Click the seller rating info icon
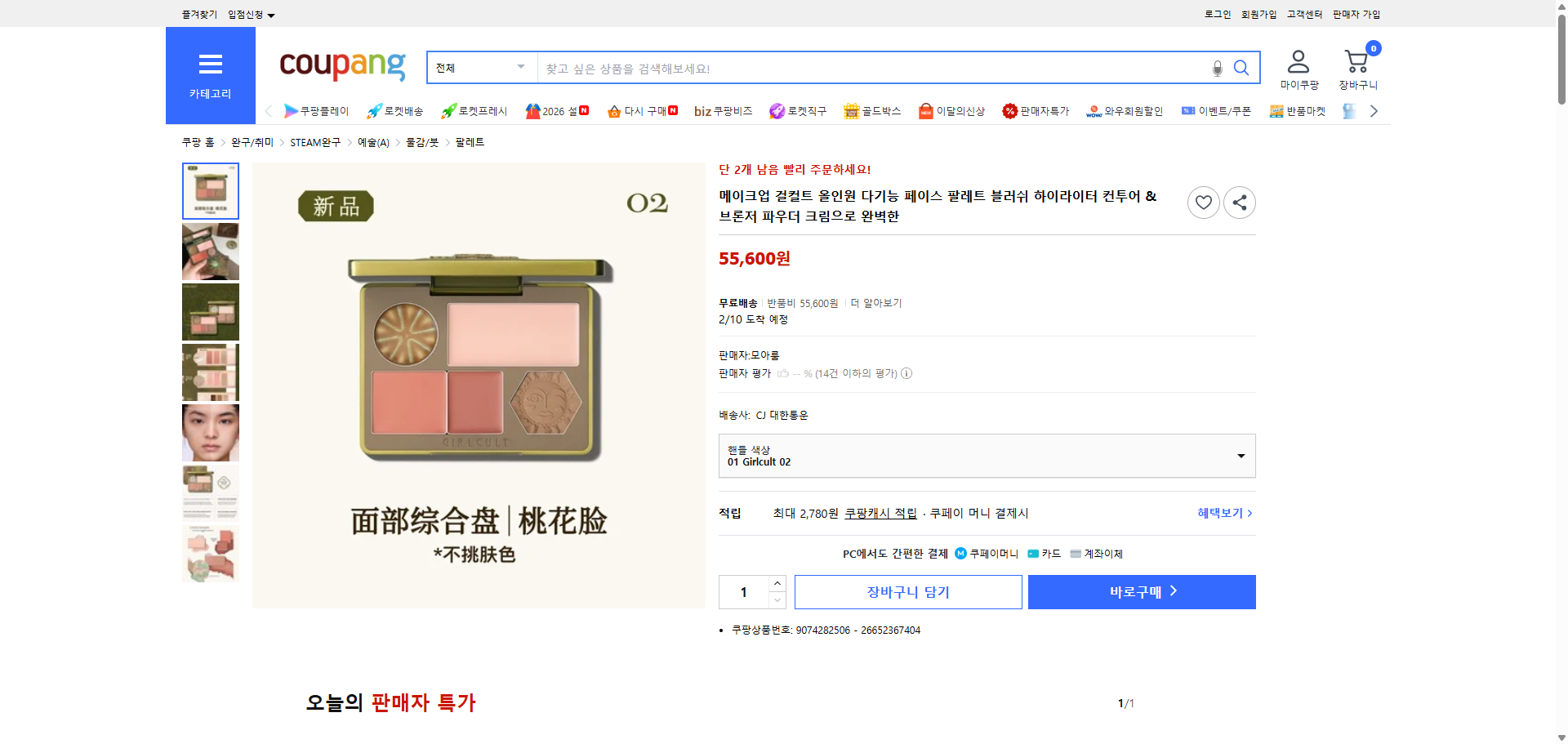1568x744 pixels. click(x=906, y=373)
